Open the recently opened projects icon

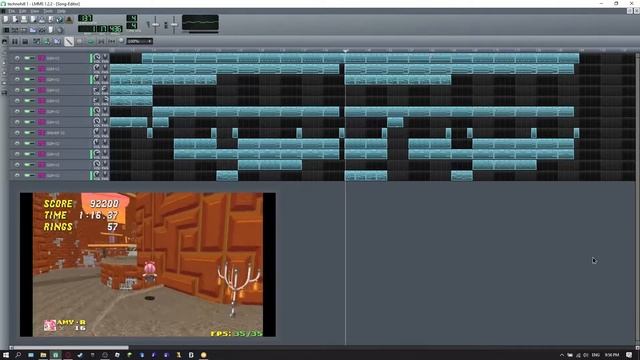point(33,19)
